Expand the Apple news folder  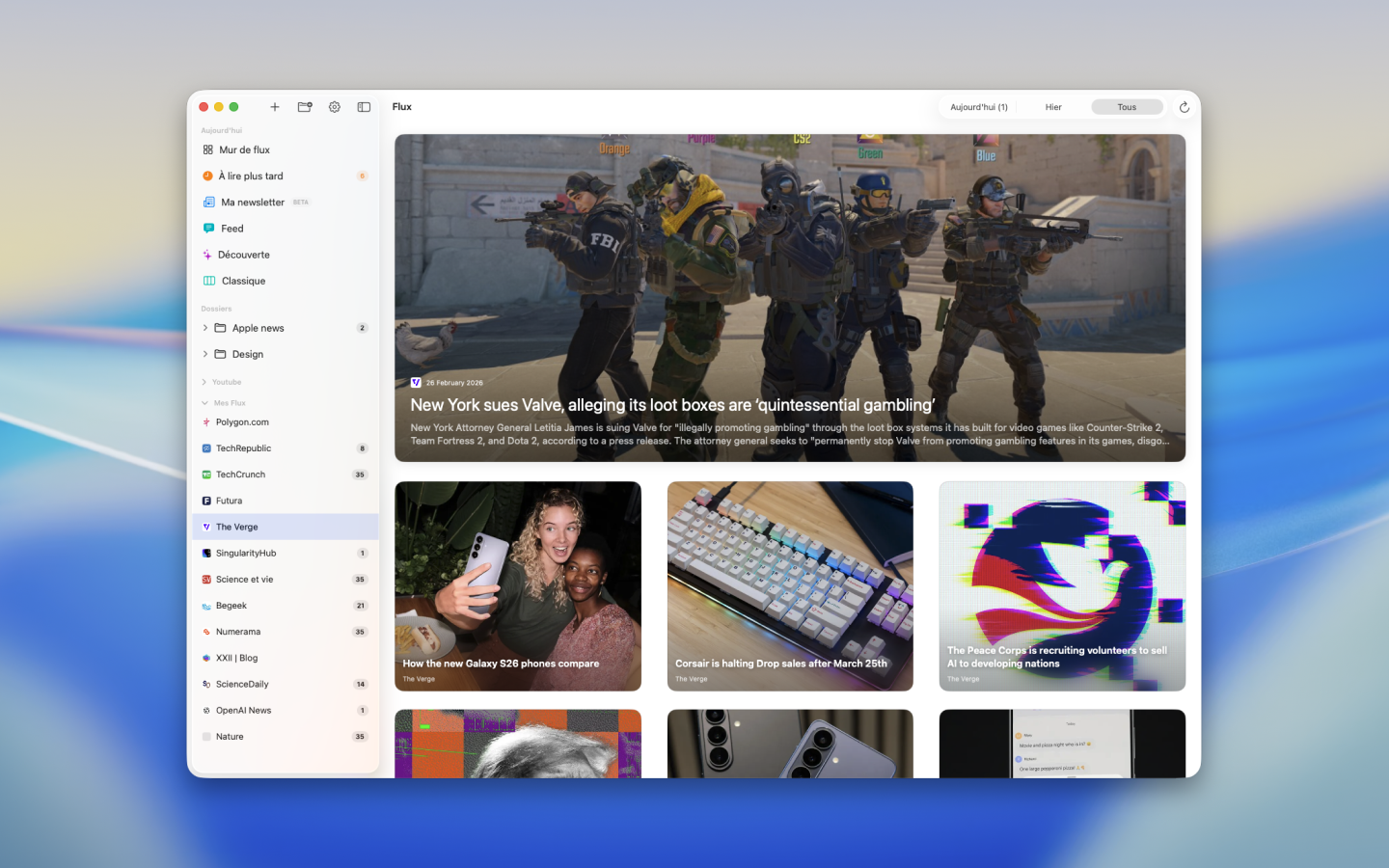[x=205, y=329]
